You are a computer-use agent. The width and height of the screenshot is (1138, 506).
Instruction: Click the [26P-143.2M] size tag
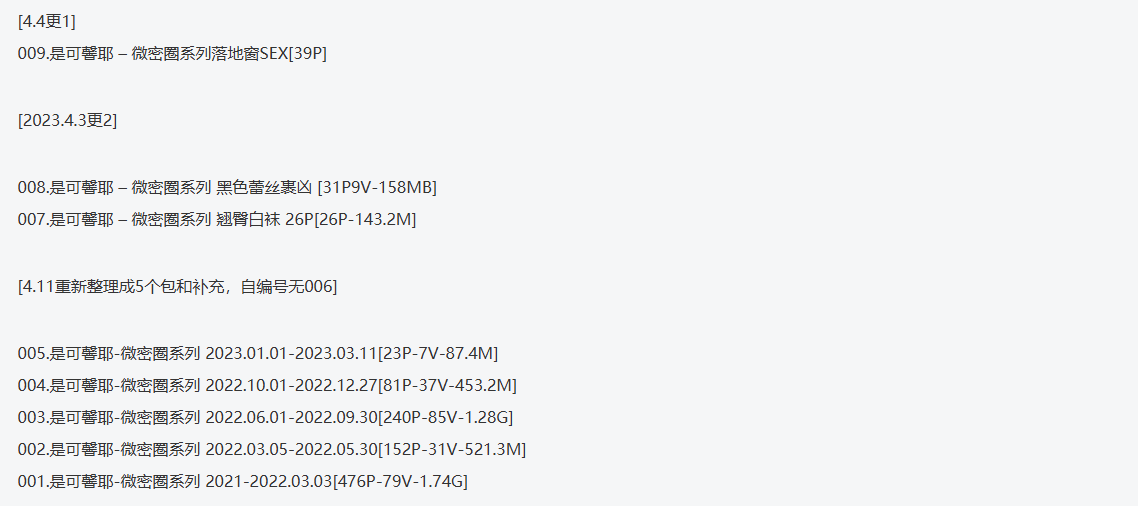pos(366,220)
